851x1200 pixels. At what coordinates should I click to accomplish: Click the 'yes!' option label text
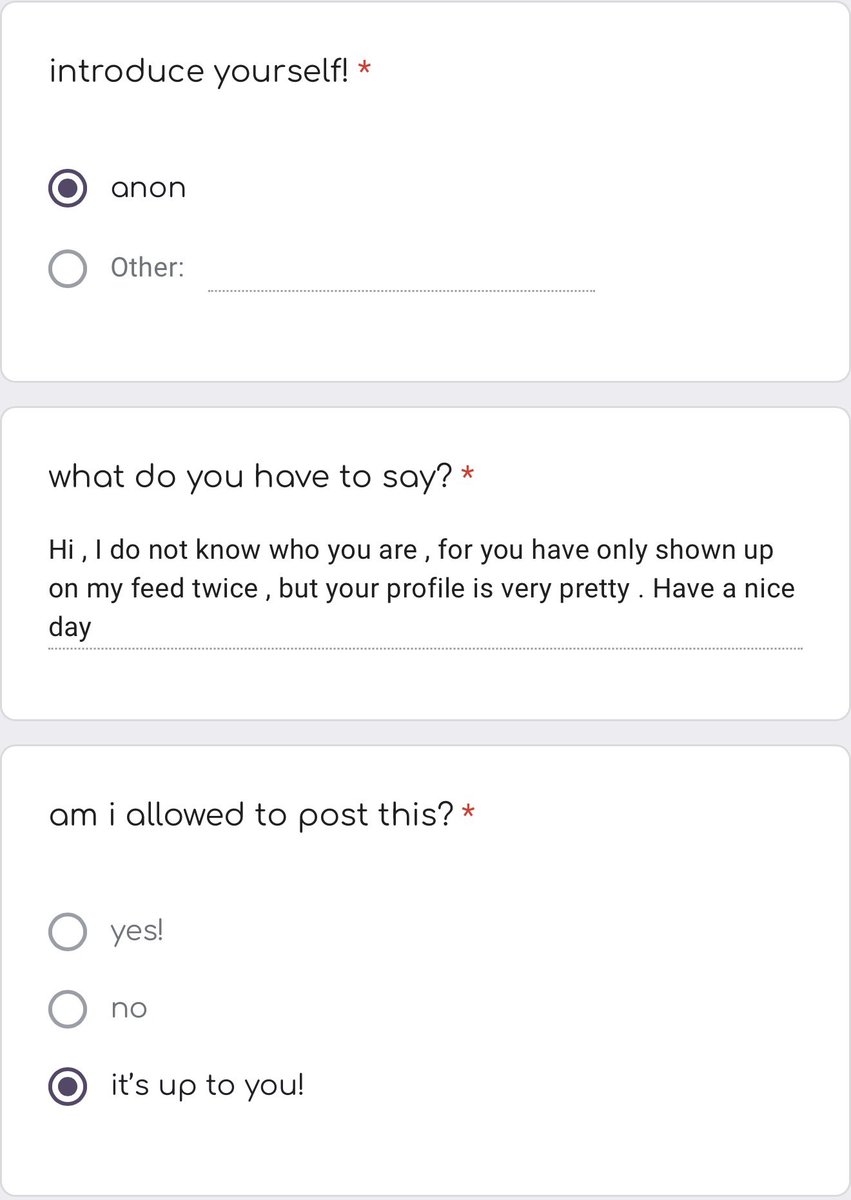137,932
